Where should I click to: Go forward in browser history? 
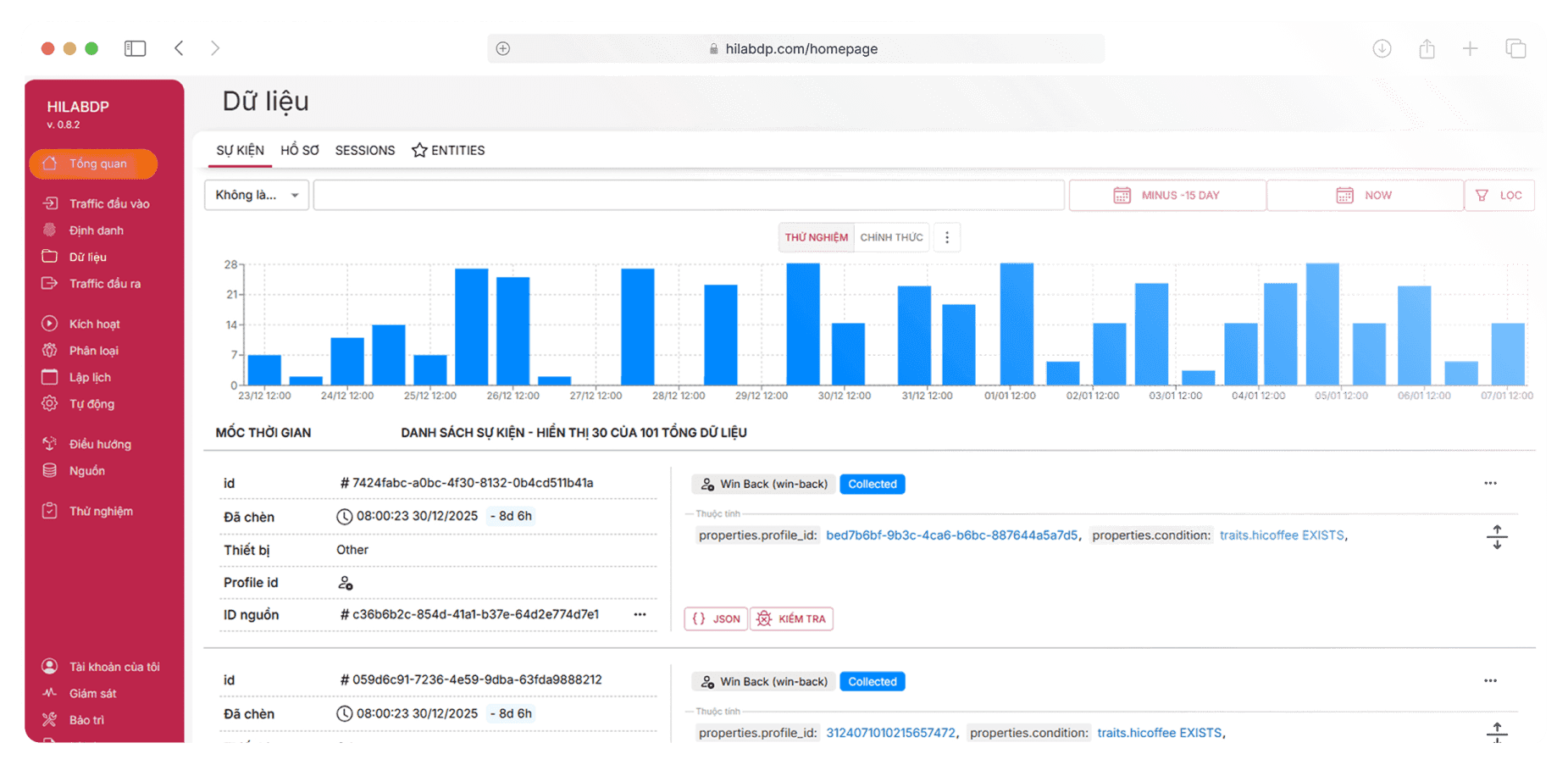pyautogui.click(x=215, y=48)
